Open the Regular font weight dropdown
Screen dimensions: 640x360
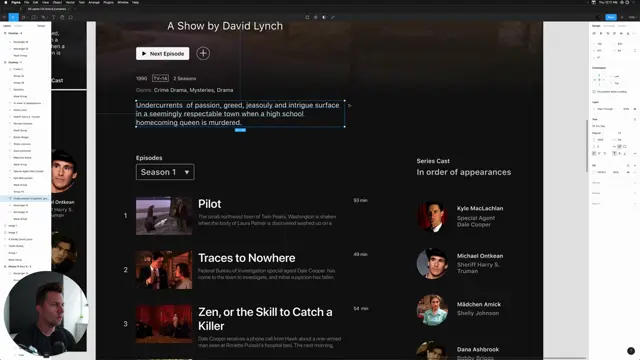click(x=598, y=133)
